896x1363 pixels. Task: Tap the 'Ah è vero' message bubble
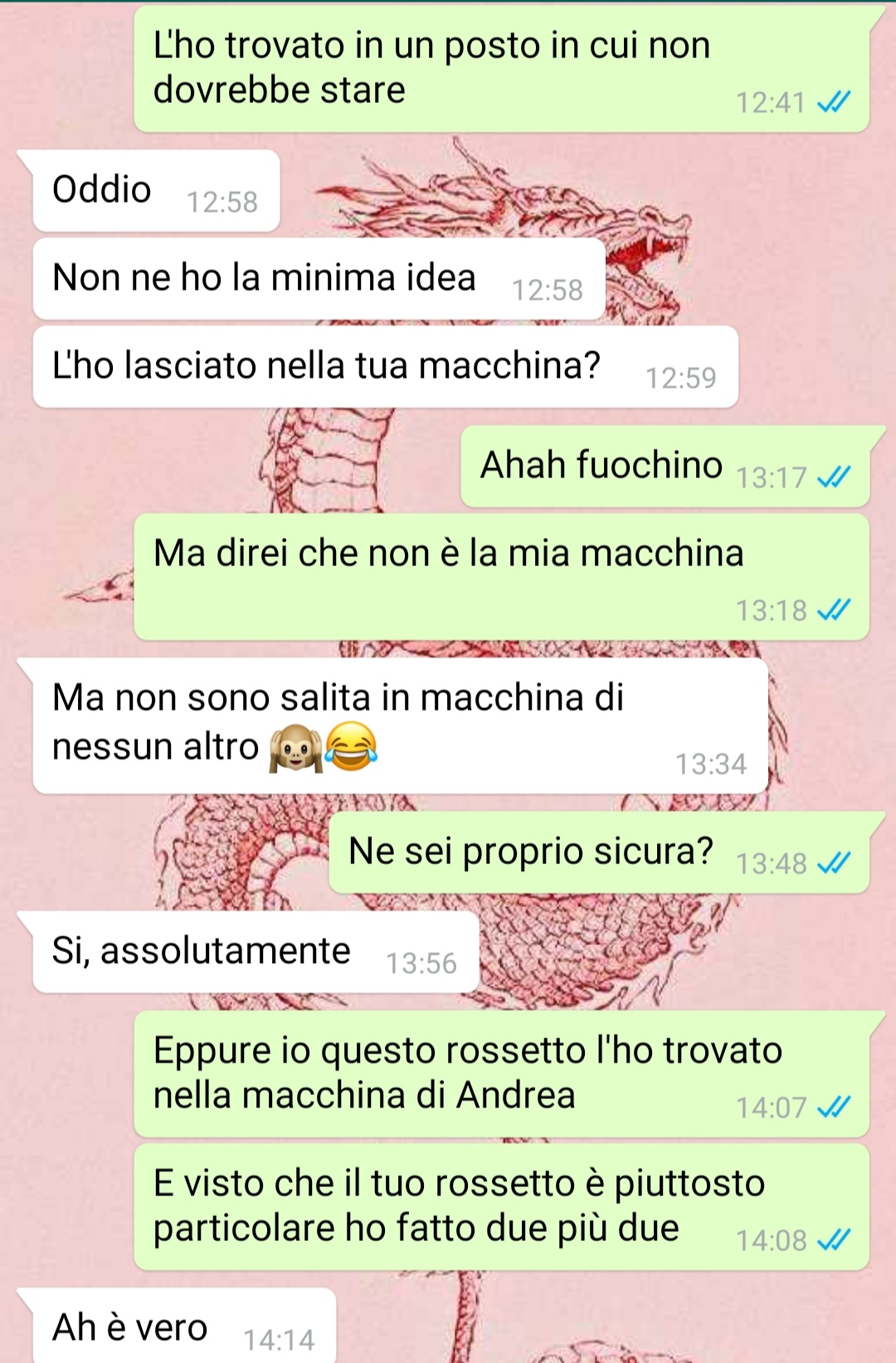184,1326
